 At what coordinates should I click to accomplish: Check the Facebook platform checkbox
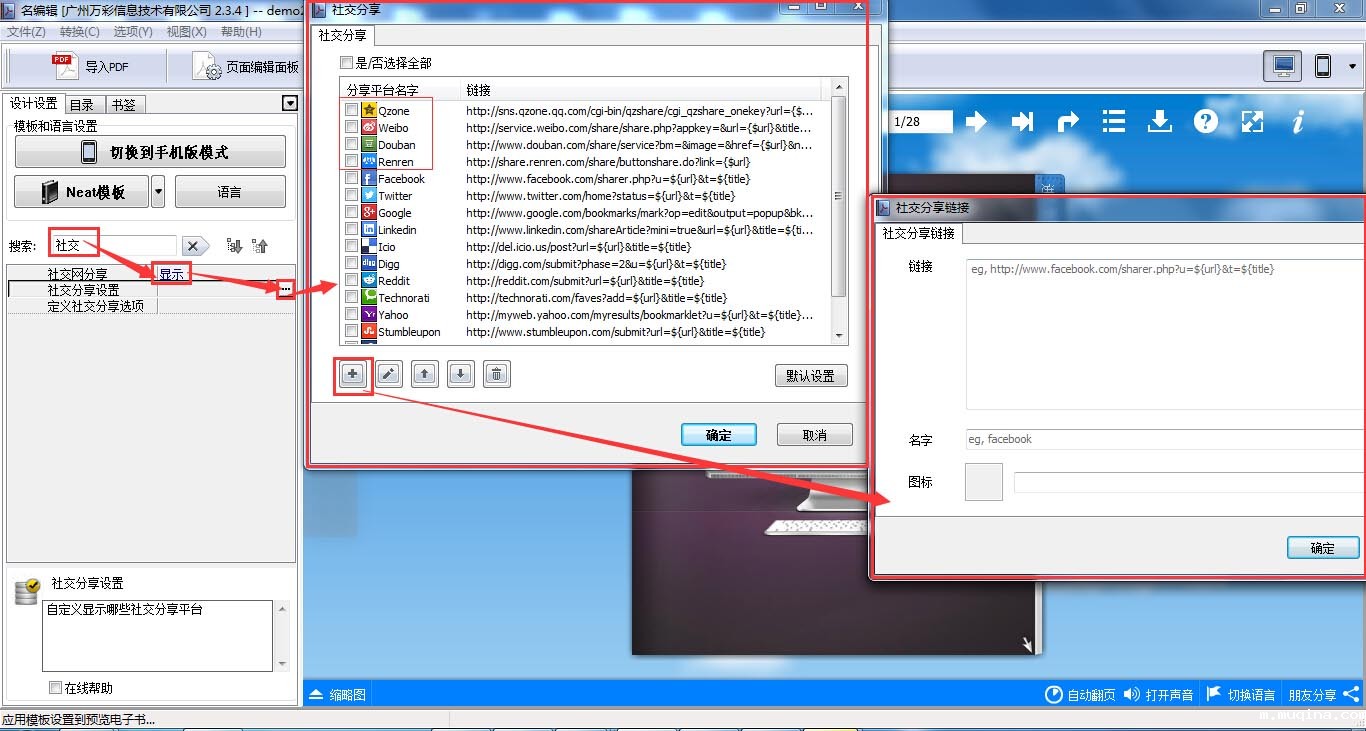point(351,179)
